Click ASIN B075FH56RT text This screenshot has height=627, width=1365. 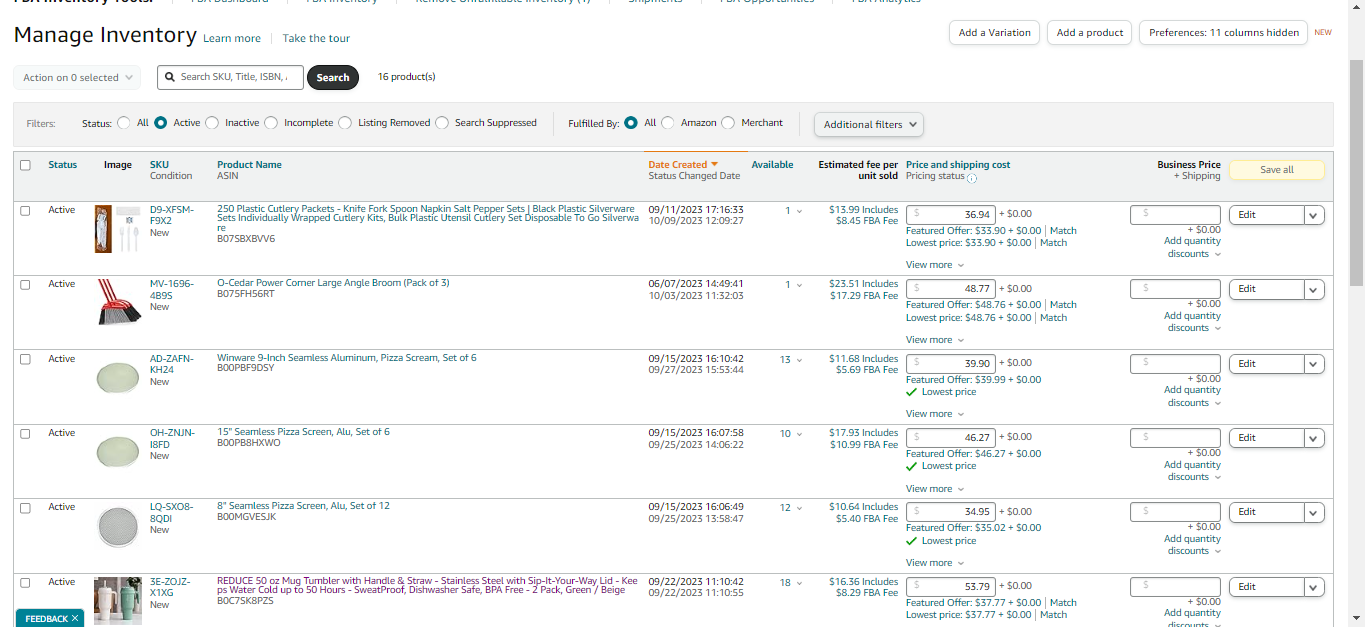(246, 294)
